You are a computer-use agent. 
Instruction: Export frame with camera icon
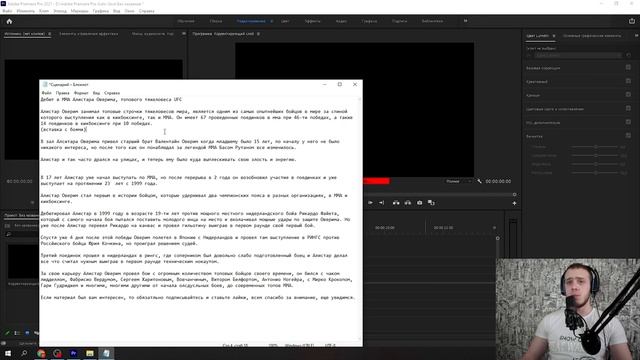(420, 203)
